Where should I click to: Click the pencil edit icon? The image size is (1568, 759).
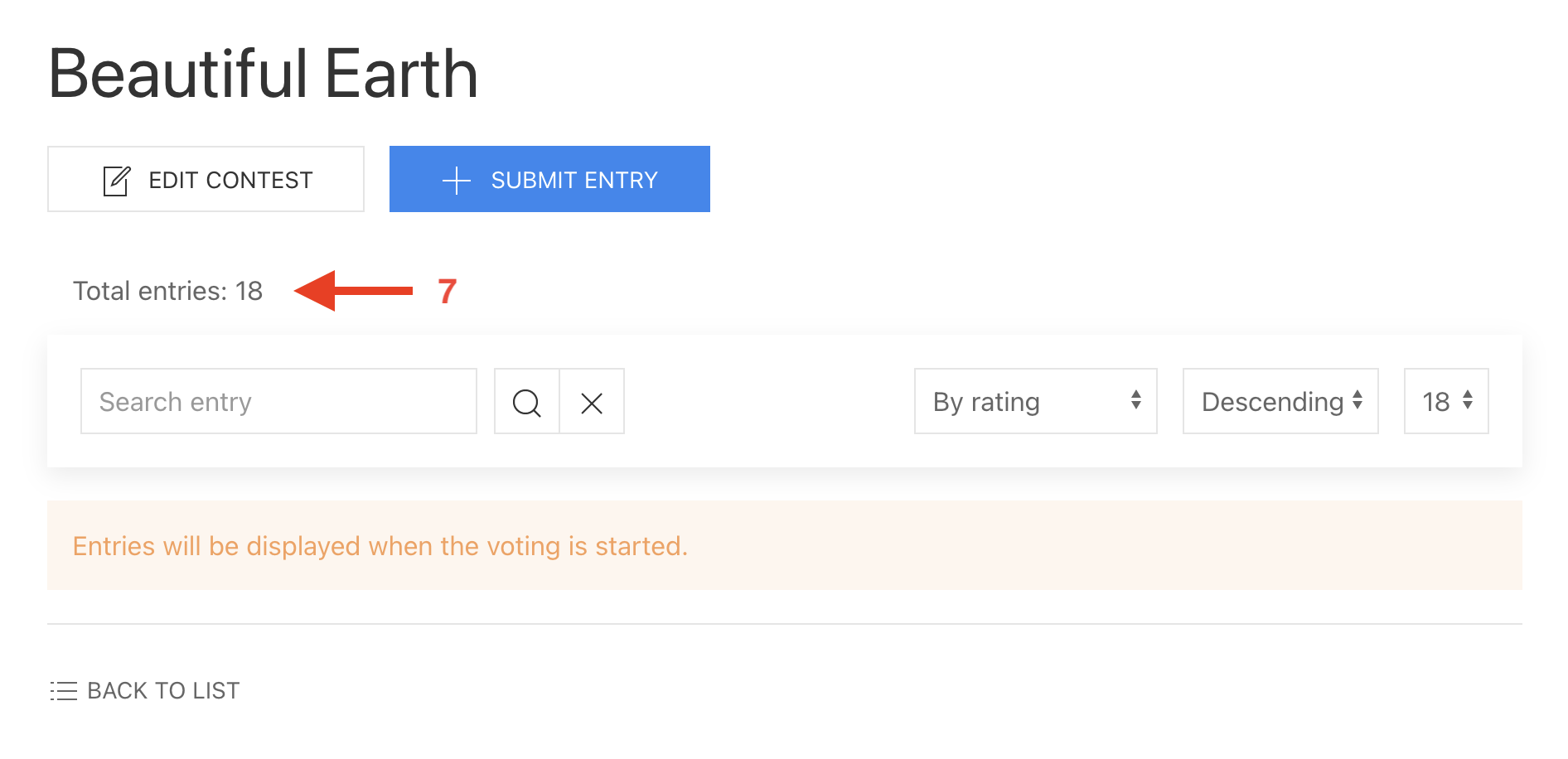point(117,181)
